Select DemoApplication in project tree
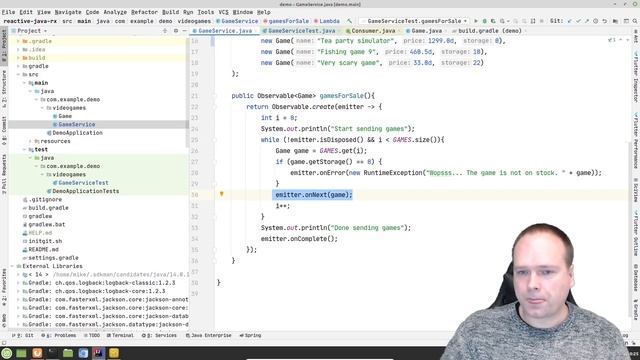This screenshot has width=640, height=360. click(x=77, y=133)
